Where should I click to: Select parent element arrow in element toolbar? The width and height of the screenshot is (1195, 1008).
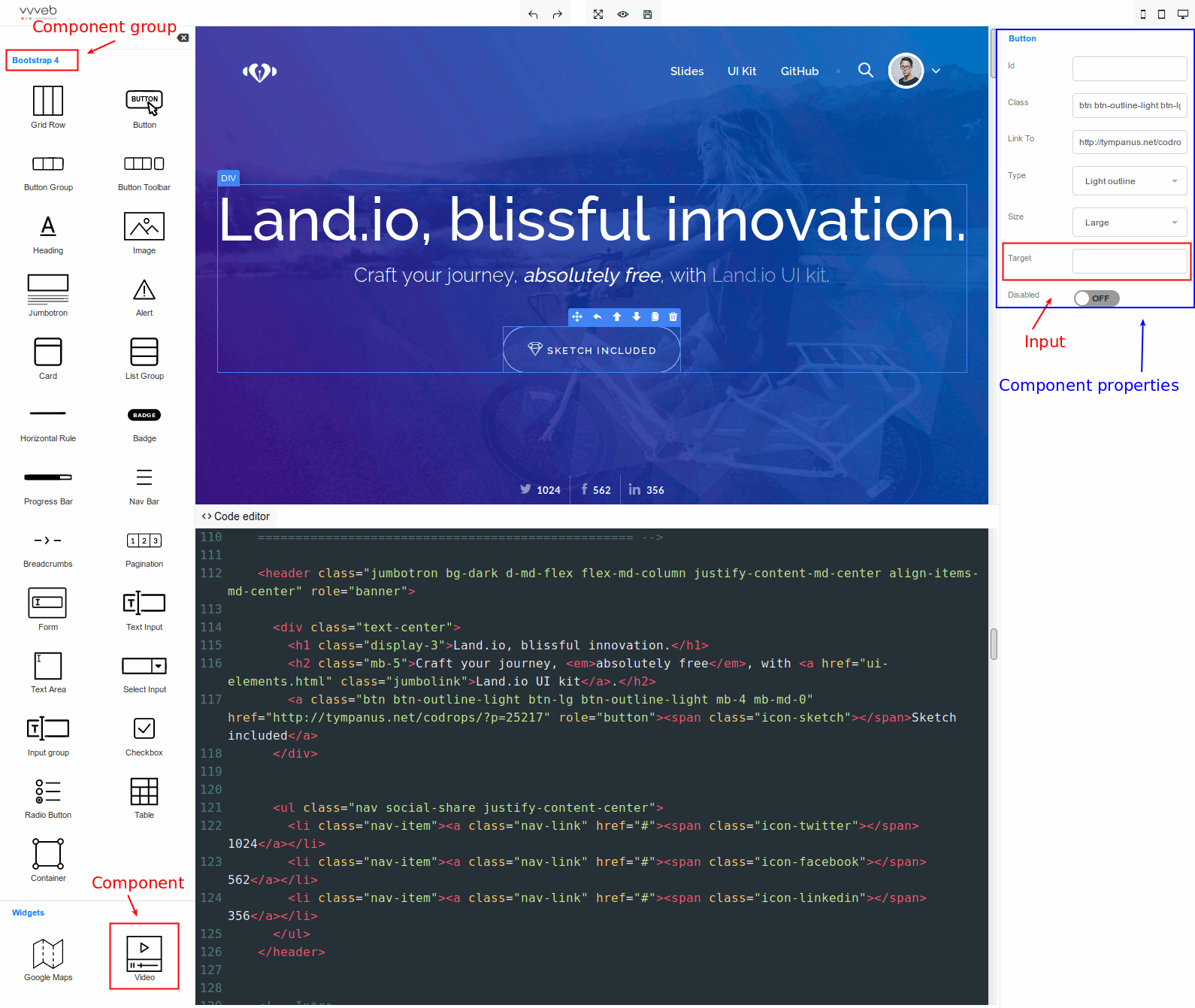597,316
